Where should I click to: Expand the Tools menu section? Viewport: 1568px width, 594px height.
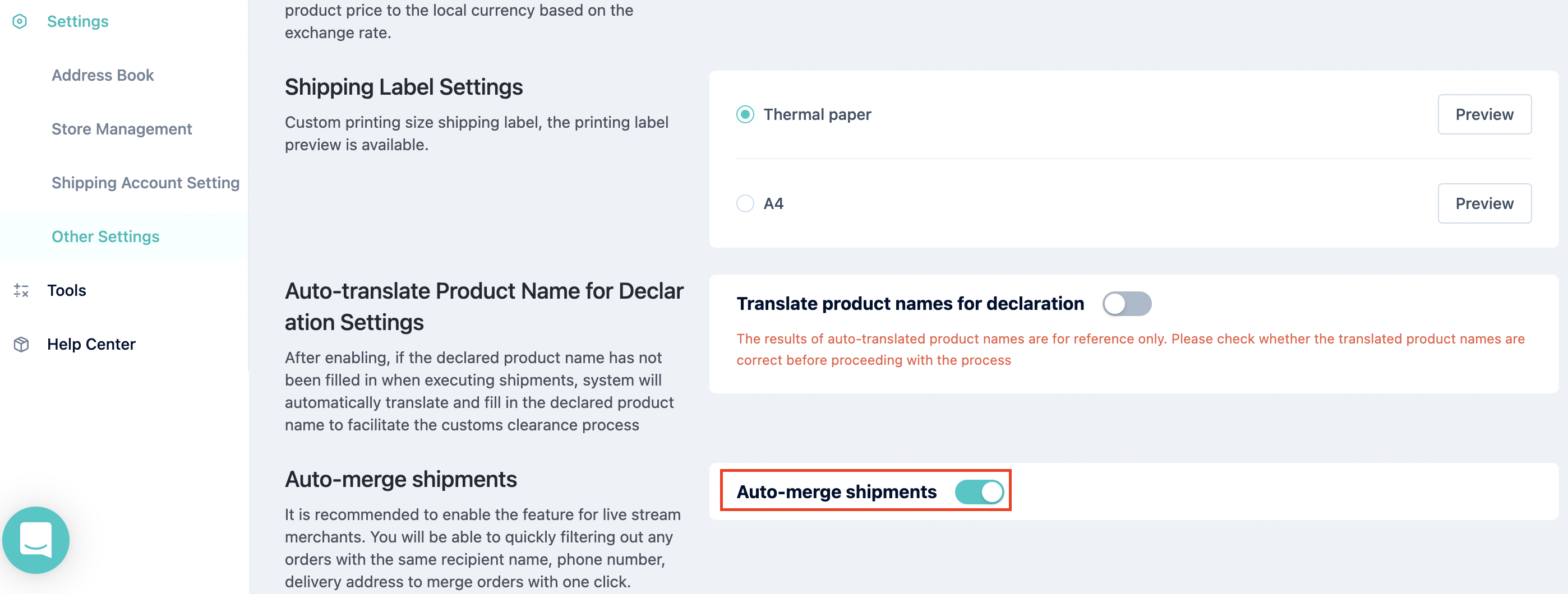66,291
